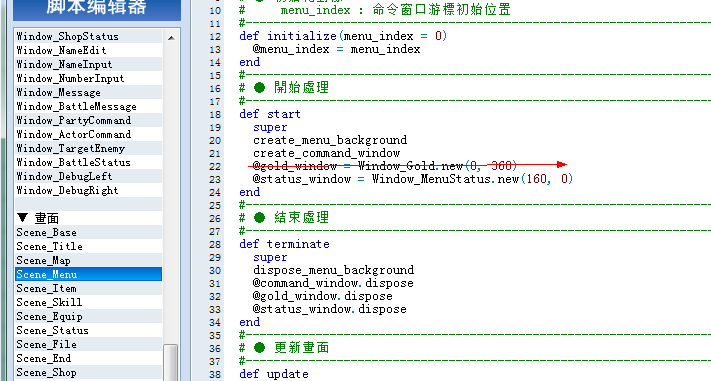711x381 pixels.
Task: Open Scene_Skill script
Action: coord(88,303)
